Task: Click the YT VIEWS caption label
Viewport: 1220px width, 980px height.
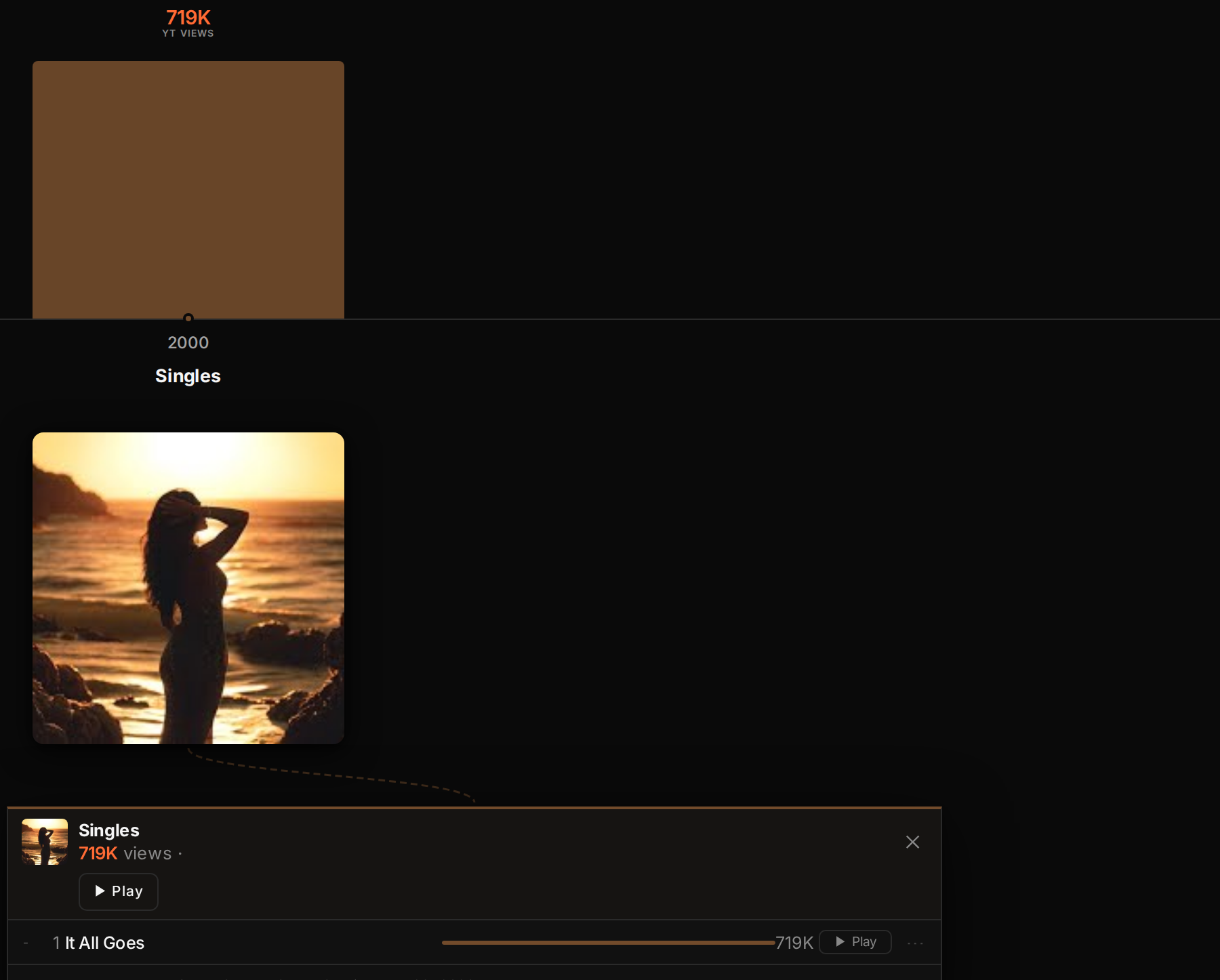Action: pos(188,33)
